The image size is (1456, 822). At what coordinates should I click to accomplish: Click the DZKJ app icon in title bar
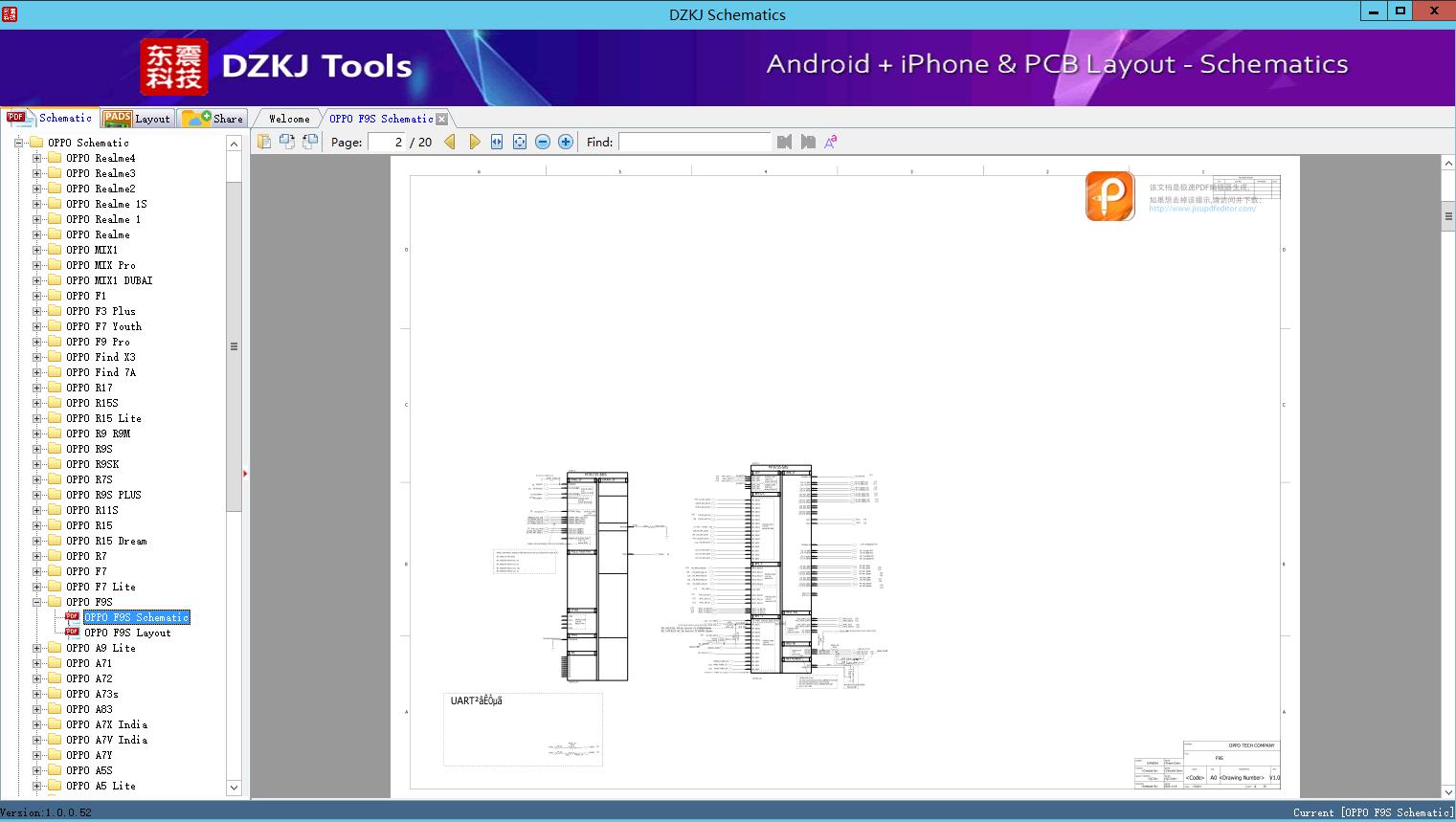click(10, 13)
